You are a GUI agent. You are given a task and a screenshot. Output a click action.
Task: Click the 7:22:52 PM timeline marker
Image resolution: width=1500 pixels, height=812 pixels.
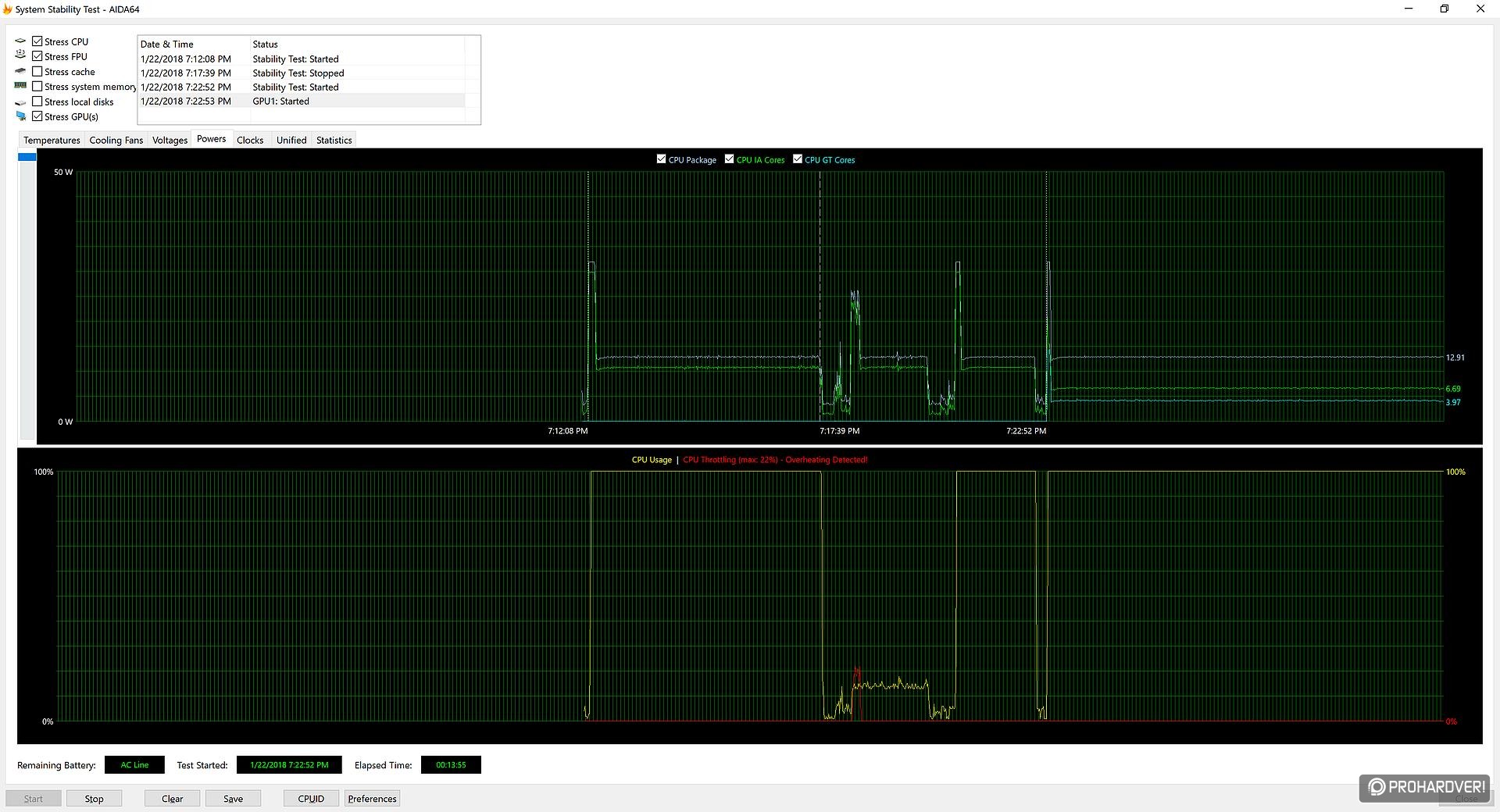1026,431
